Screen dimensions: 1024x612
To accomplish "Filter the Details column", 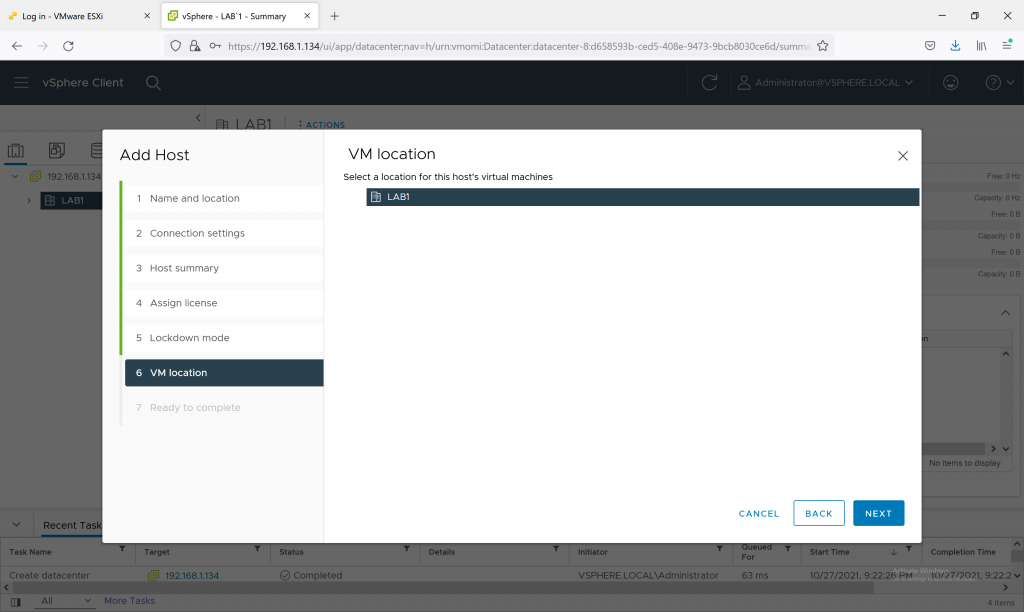I will [x=556, y=549].
